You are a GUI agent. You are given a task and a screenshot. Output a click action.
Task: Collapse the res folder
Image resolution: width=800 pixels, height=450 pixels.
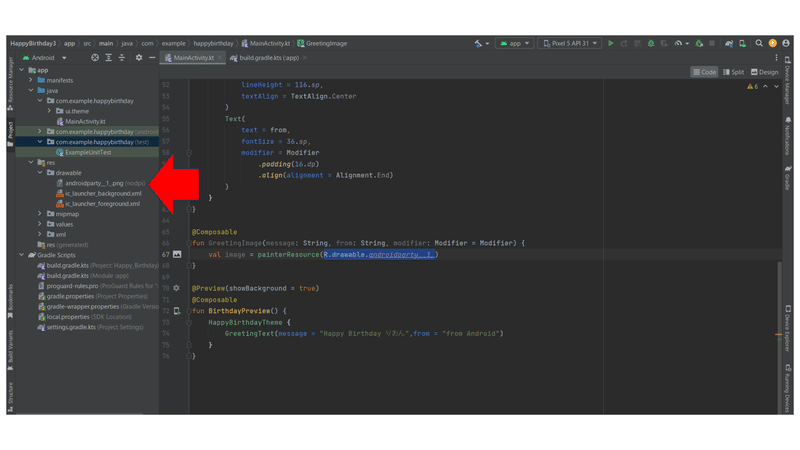coord(31,162)
